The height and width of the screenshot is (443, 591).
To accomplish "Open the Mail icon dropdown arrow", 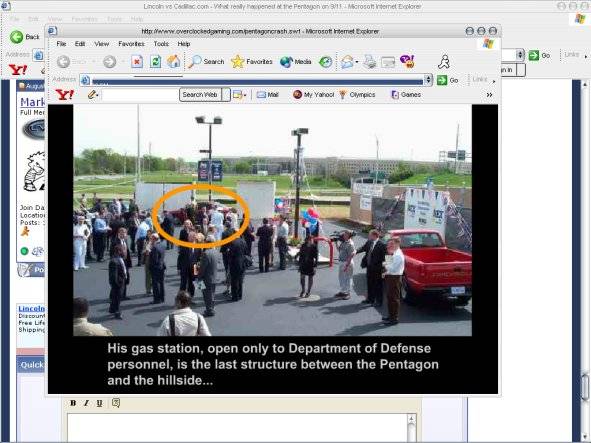I will (x=357, y=62).
